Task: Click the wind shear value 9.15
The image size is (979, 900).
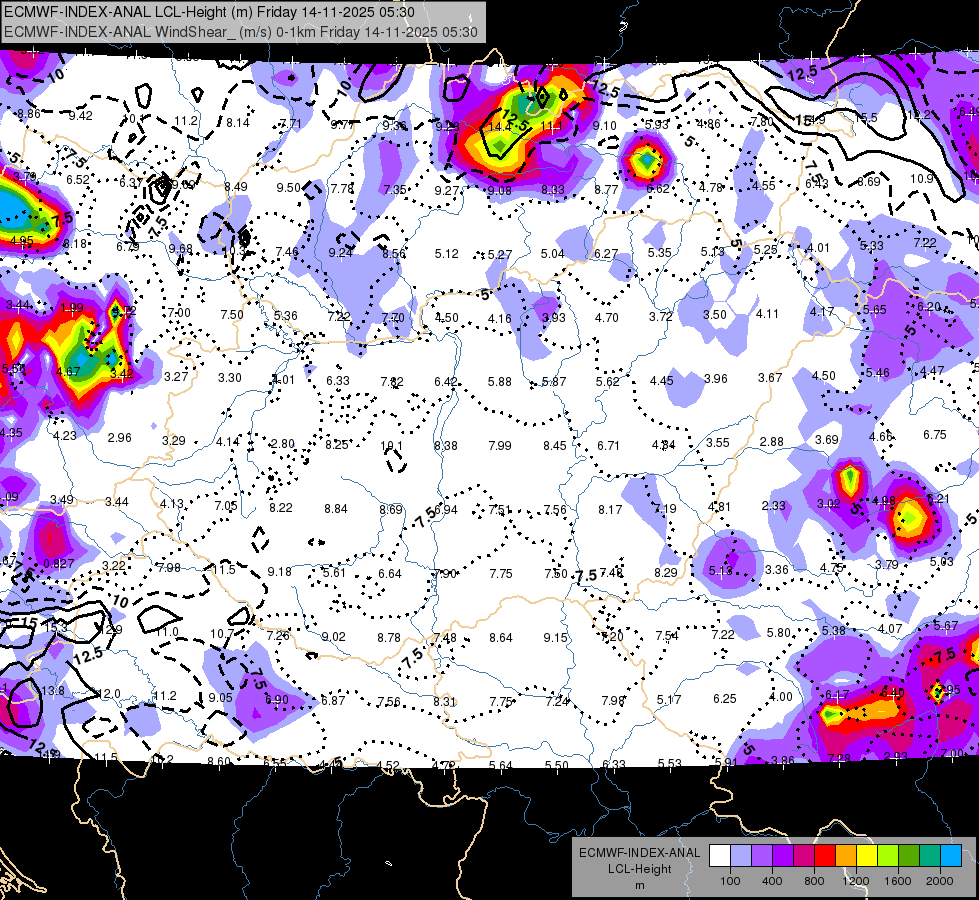Action: pyautogui.click(x=556, y=638)
